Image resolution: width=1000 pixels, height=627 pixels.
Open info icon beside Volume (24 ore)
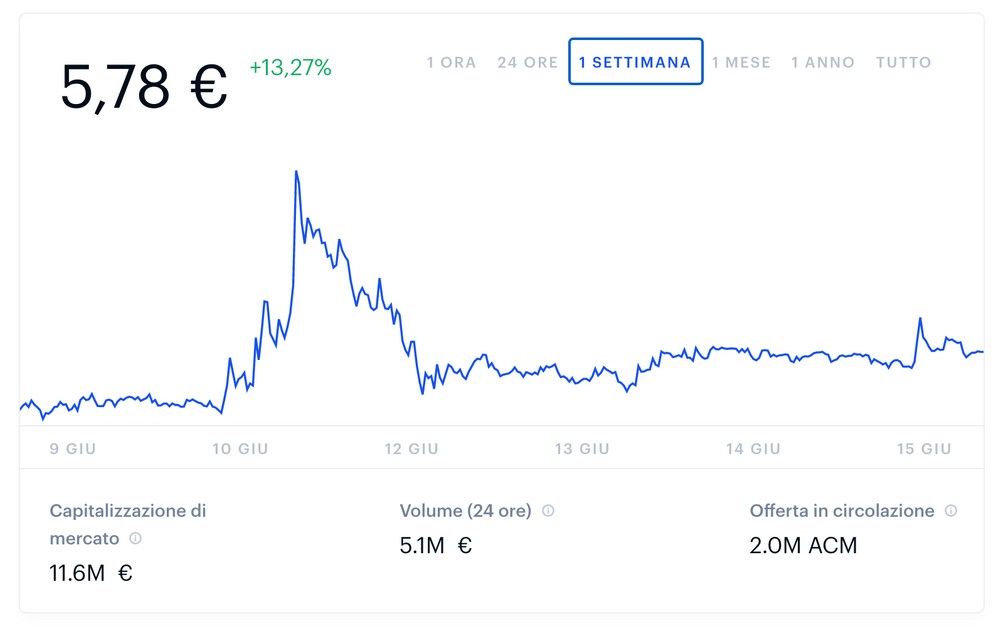(x=548, y=511)
